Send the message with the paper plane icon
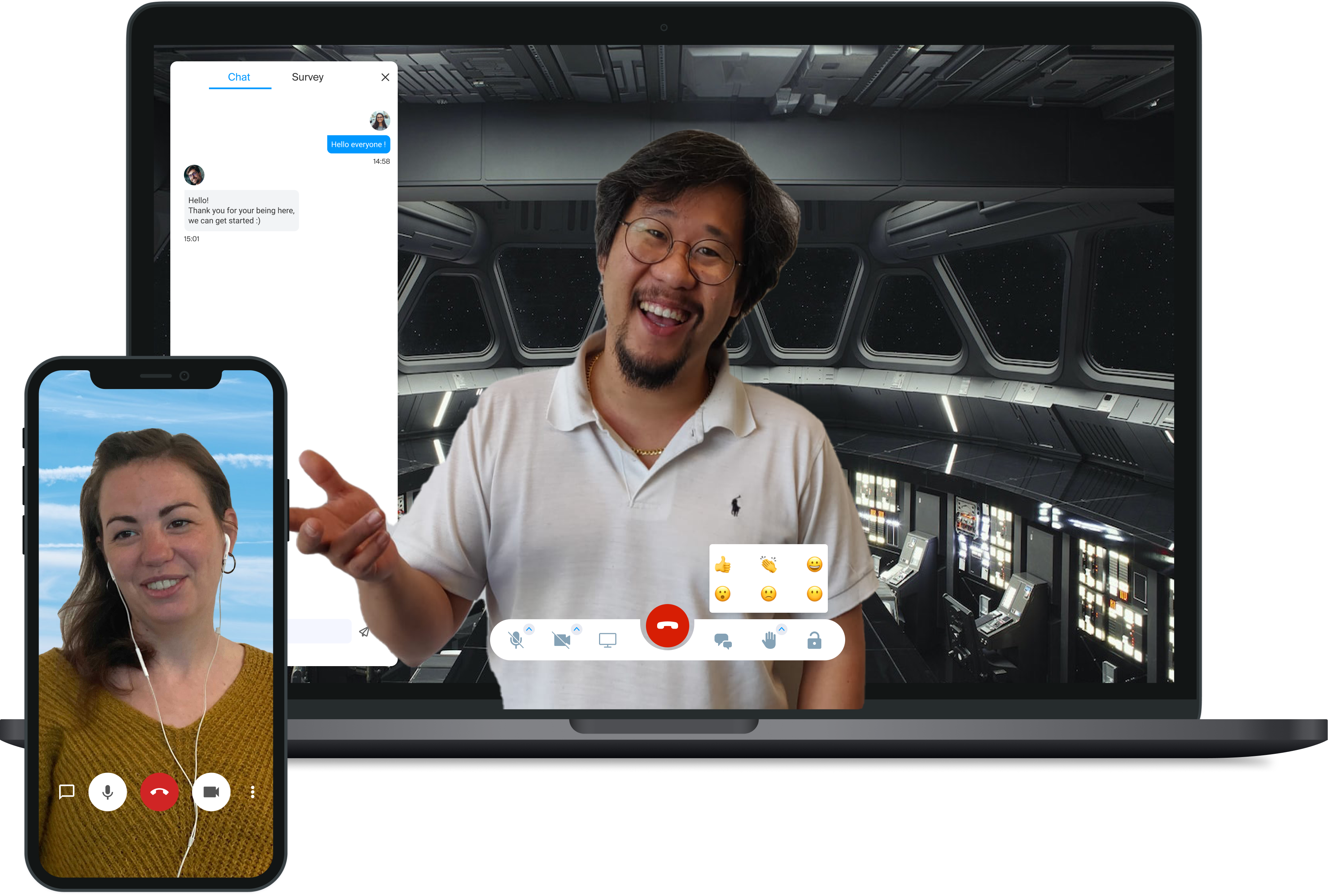The image size is (1328, 896). coord(364,631)
